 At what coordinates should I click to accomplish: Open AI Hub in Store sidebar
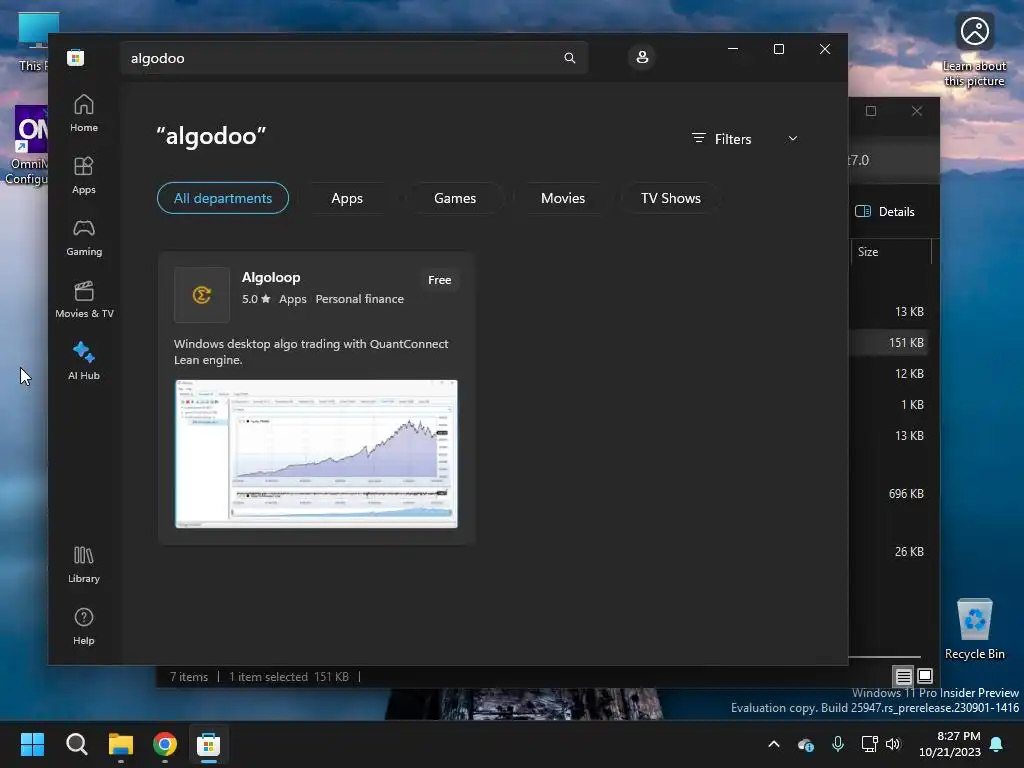(84, 360)
